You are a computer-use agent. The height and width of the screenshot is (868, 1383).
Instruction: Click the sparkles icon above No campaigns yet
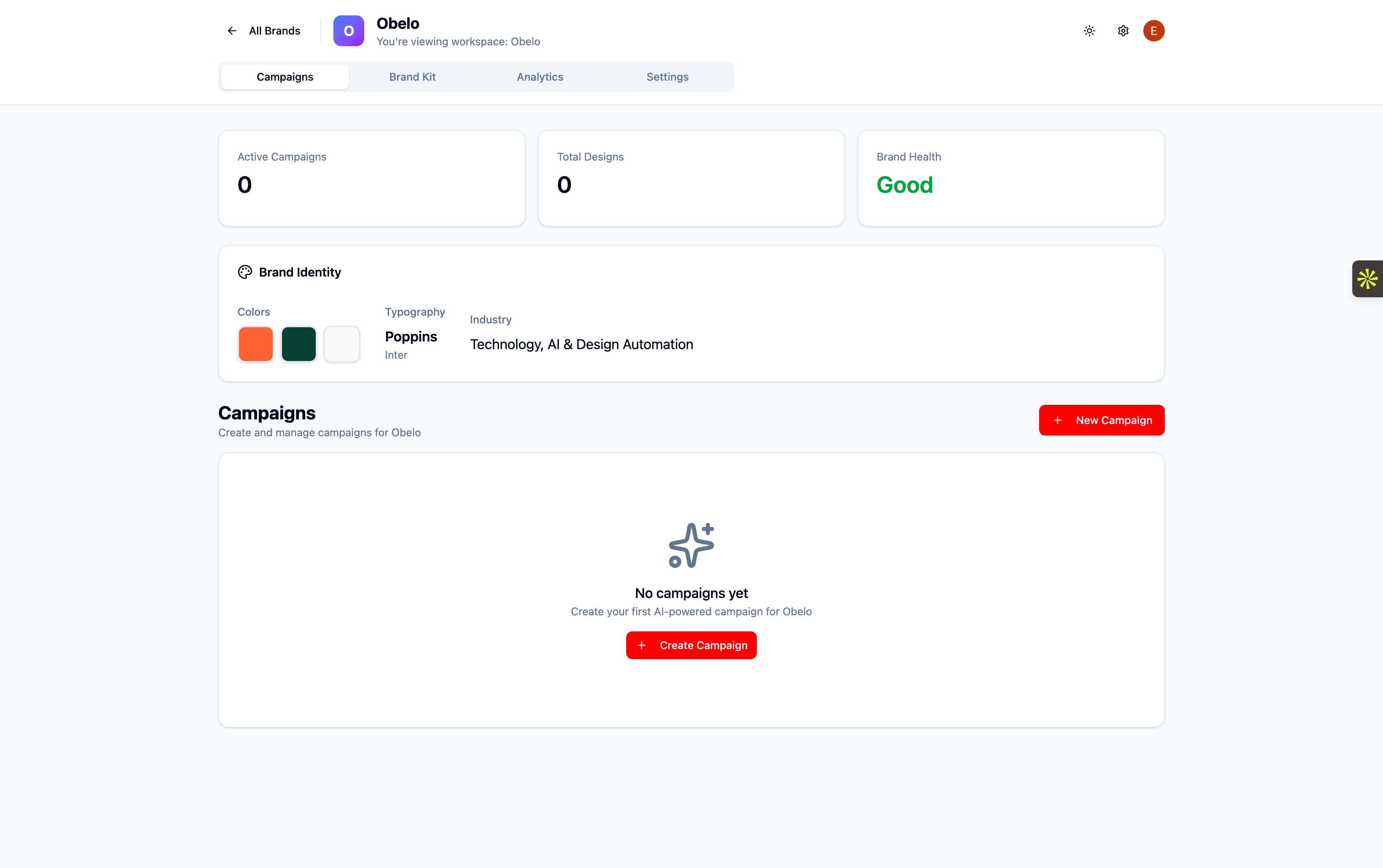click(x=691, y=545)
